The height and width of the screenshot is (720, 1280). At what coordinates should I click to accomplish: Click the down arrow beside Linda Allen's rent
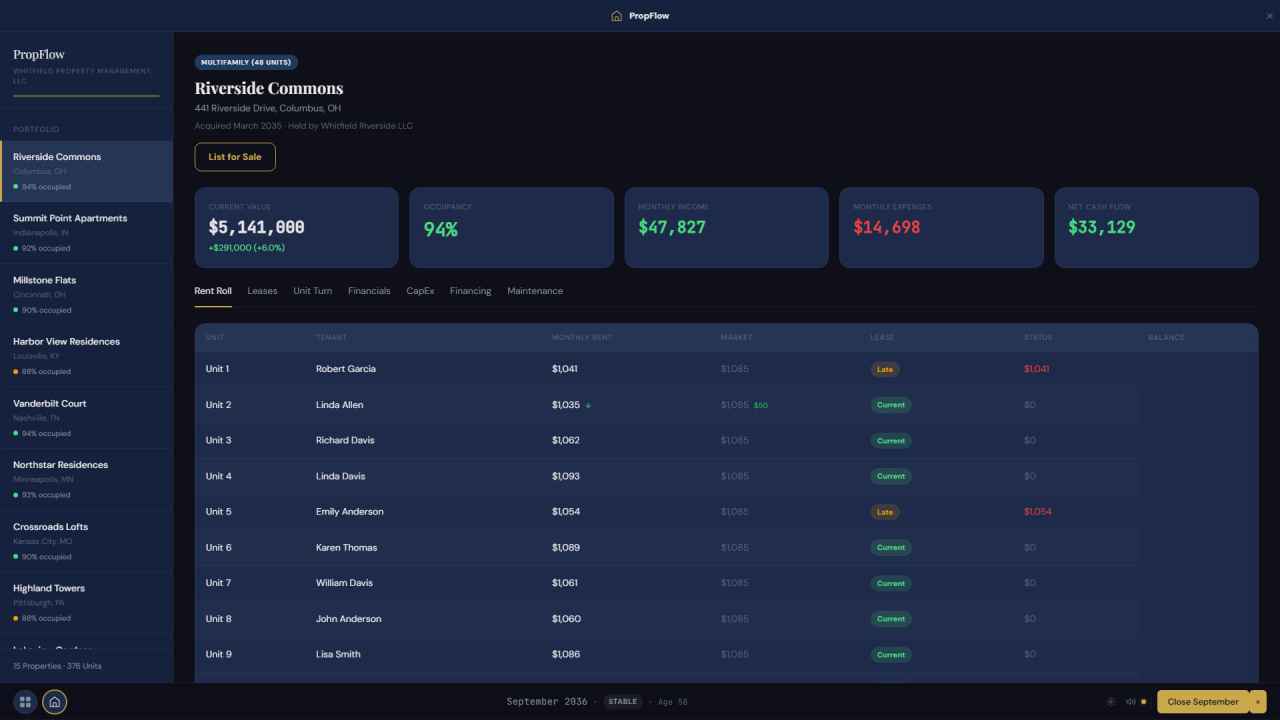[x=588, y=405]
